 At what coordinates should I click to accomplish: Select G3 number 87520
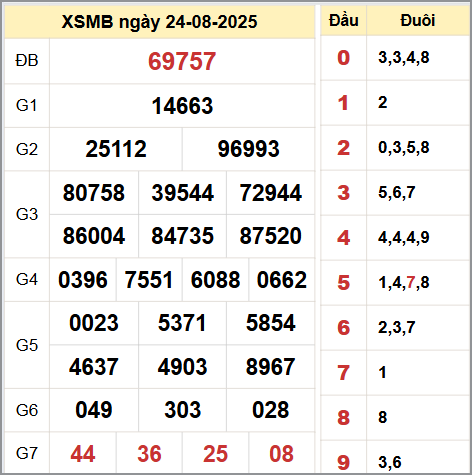pyautogui.click(x=271, y=236)
